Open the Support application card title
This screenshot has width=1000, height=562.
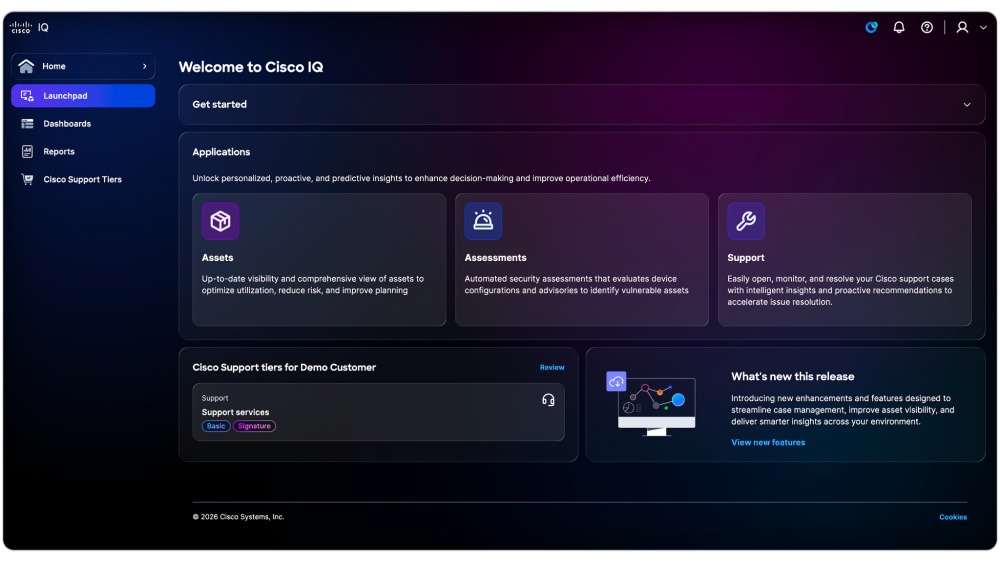[x=746, y=258]
